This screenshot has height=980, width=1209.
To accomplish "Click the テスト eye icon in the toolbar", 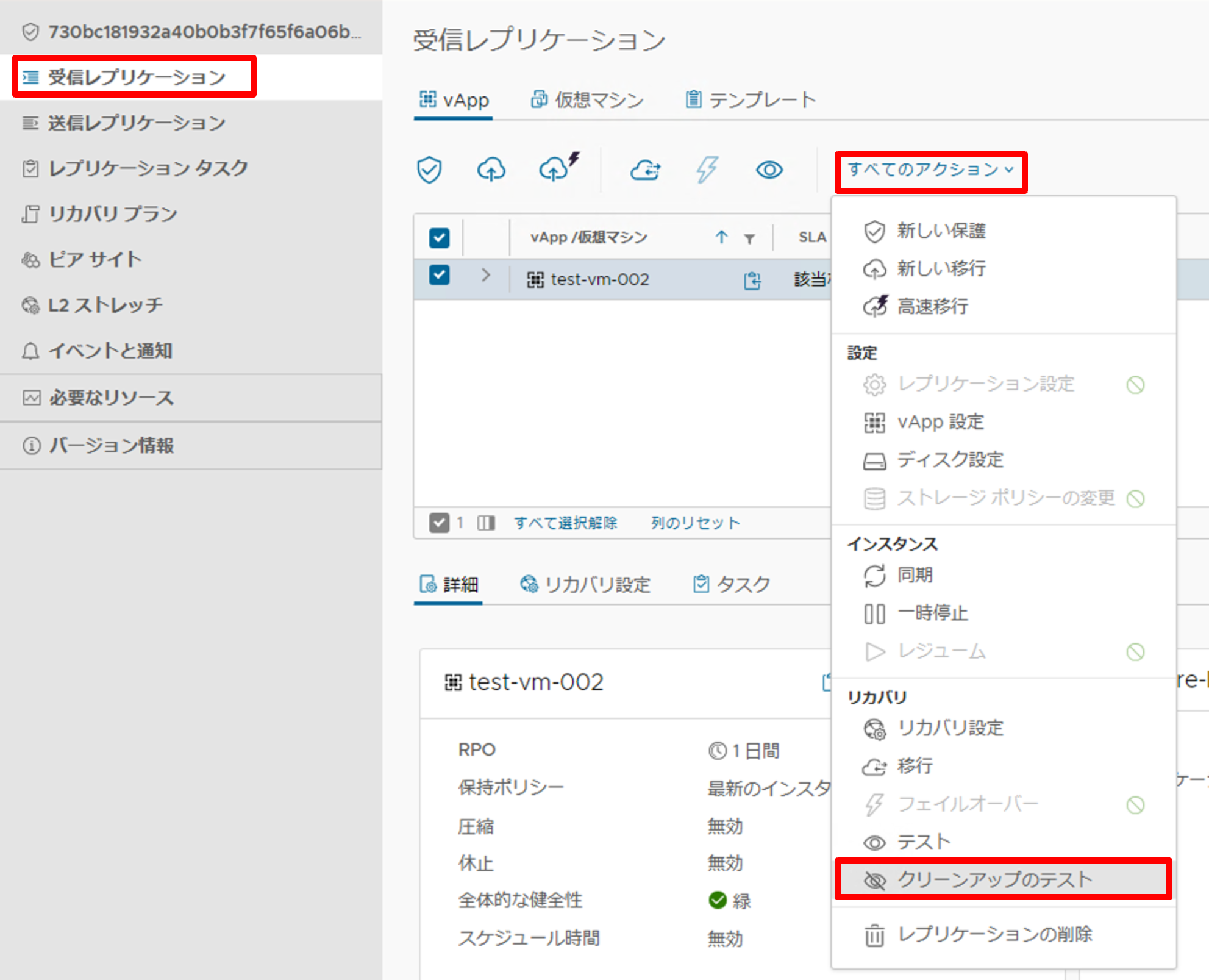I will [x=769, y=170].
